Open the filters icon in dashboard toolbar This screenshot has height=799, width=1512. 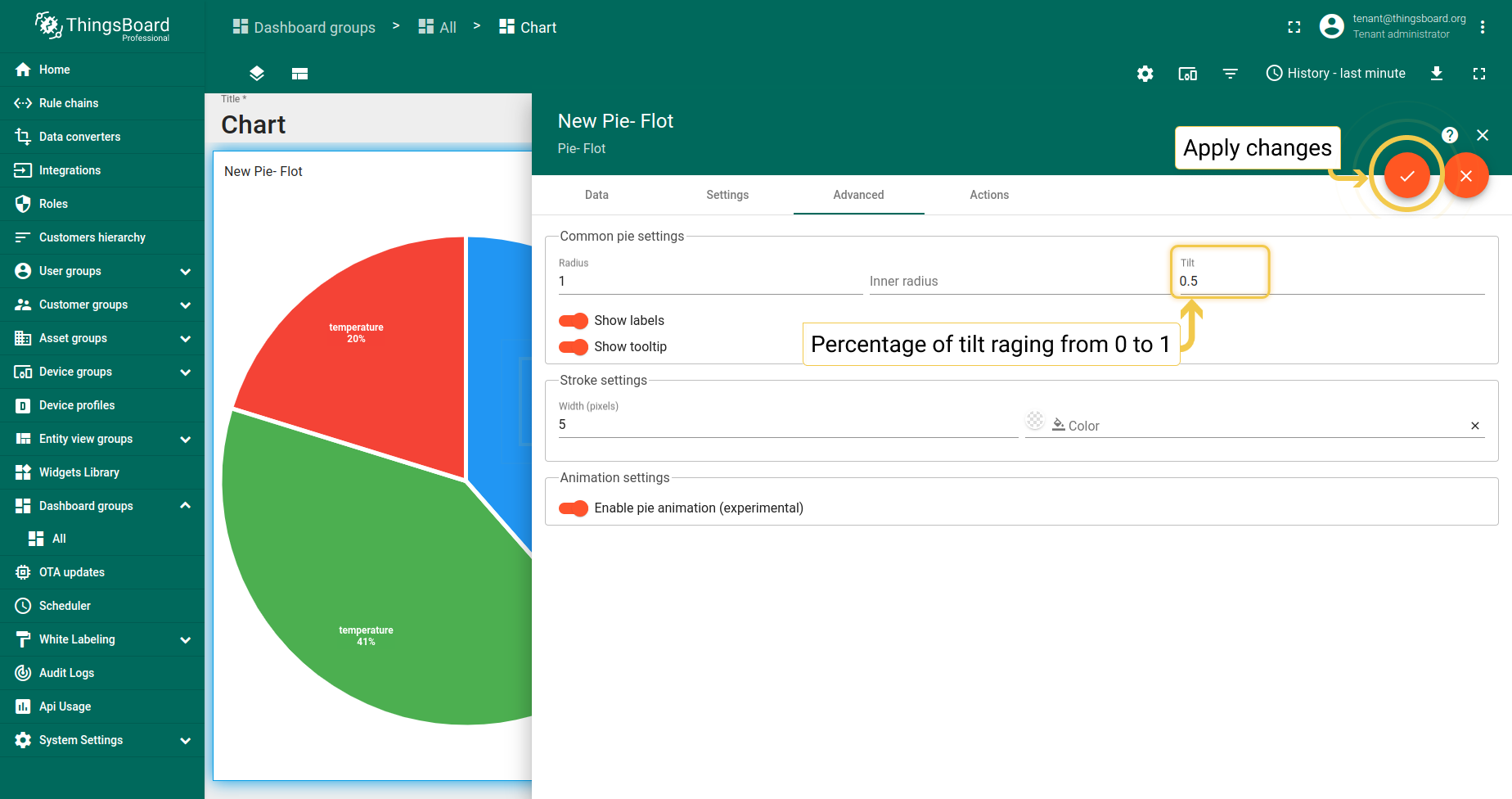pyautogui.click(x=1230, y=74)
